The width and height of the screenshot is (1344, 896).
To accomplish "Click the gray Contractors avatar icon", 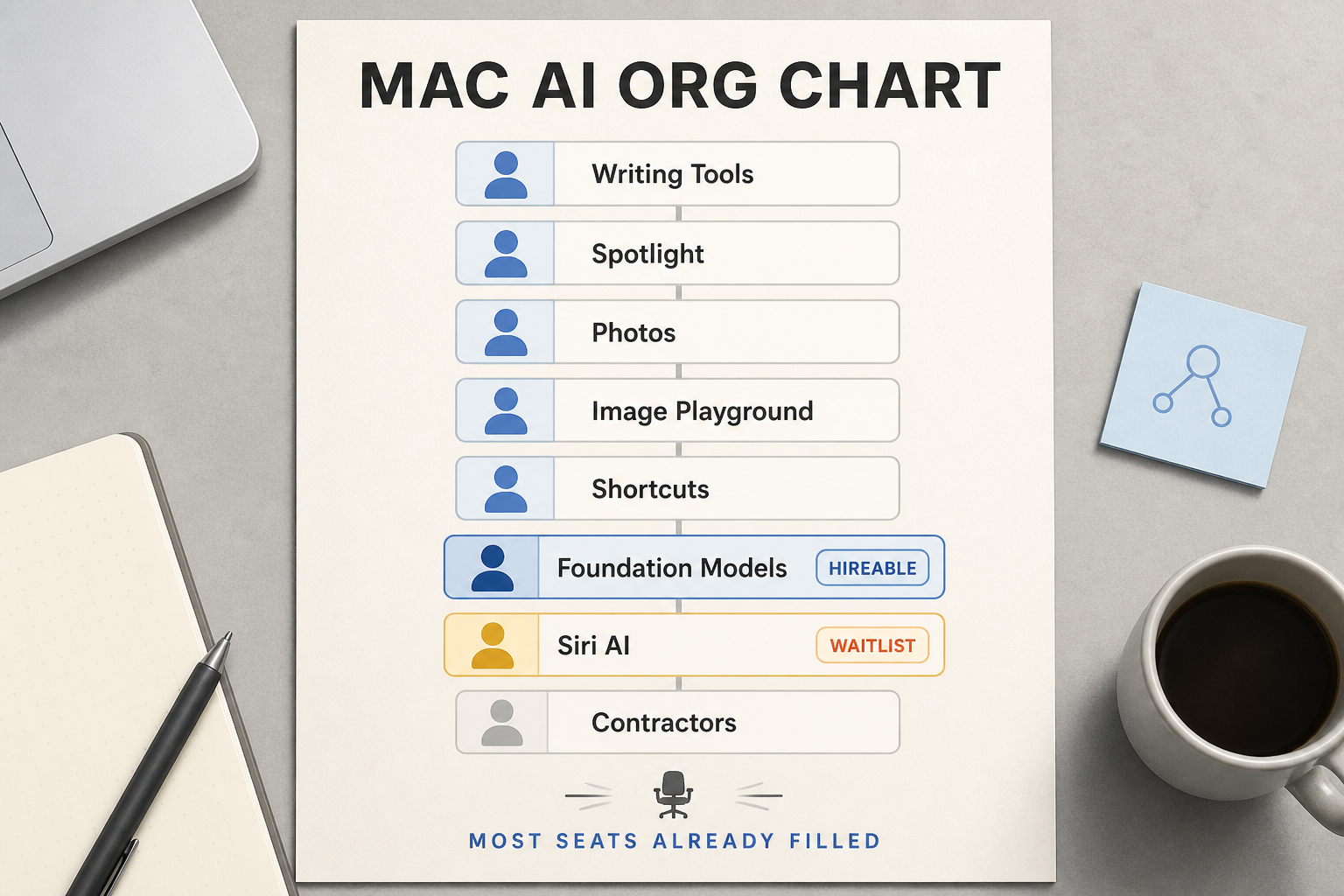I will 502,723.
